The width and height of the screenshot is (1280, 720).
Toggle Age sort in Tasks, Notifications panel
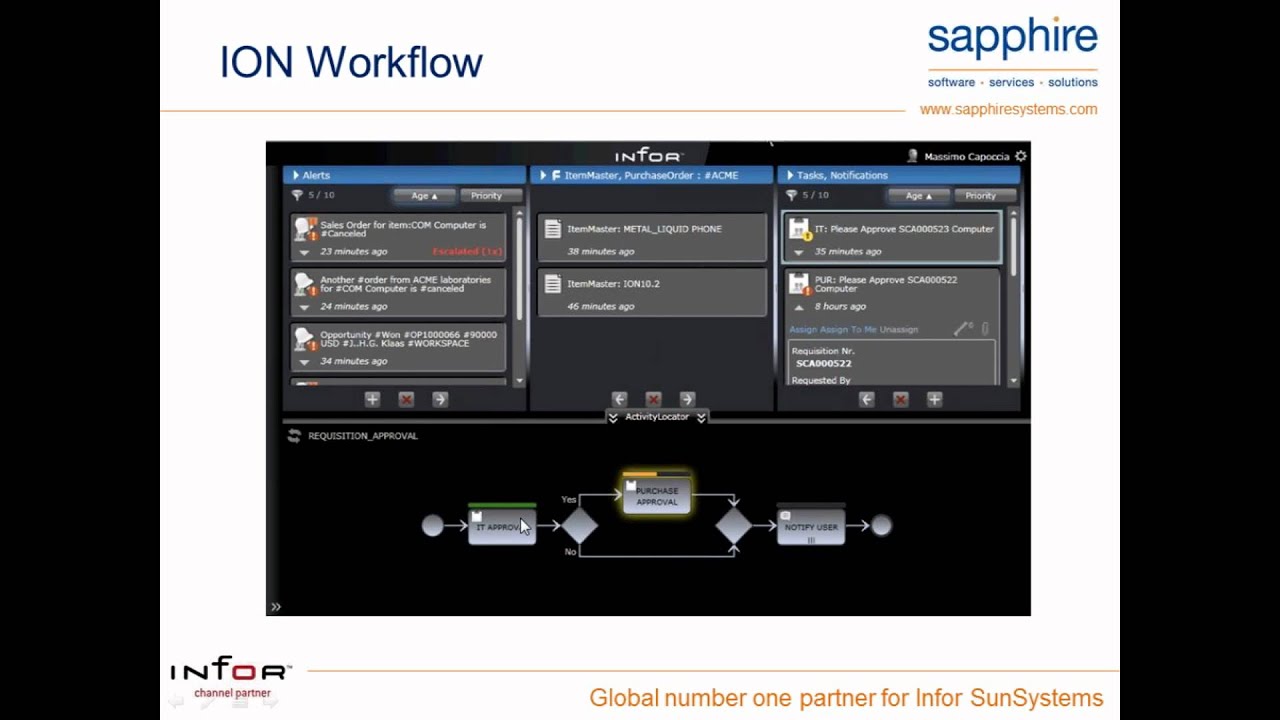coord(917,196)
